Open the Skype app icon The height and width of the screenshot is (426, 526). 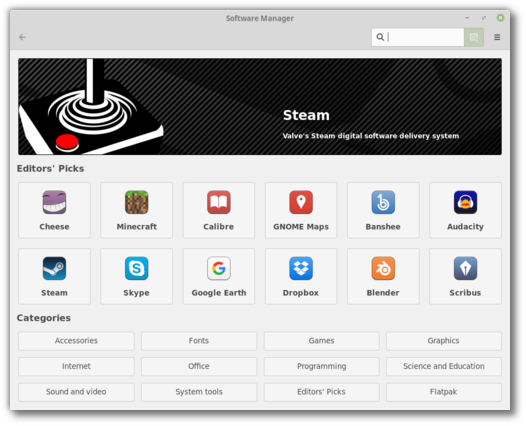(x=137, y=268)
